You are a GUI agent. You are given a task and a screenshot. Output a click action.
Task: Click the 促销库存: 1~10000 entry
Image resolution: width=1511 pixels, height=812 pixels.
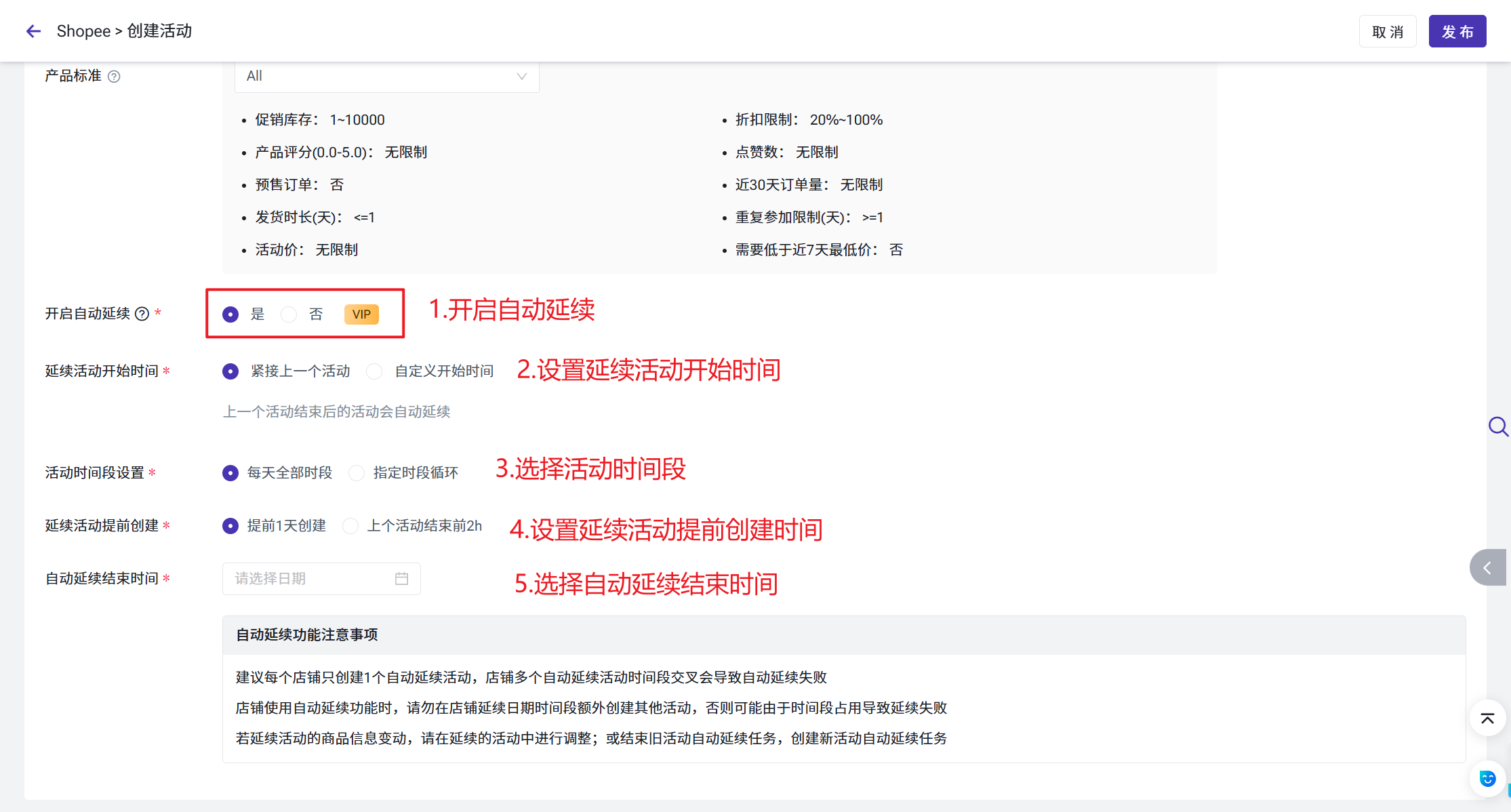[x=320, y=120]
